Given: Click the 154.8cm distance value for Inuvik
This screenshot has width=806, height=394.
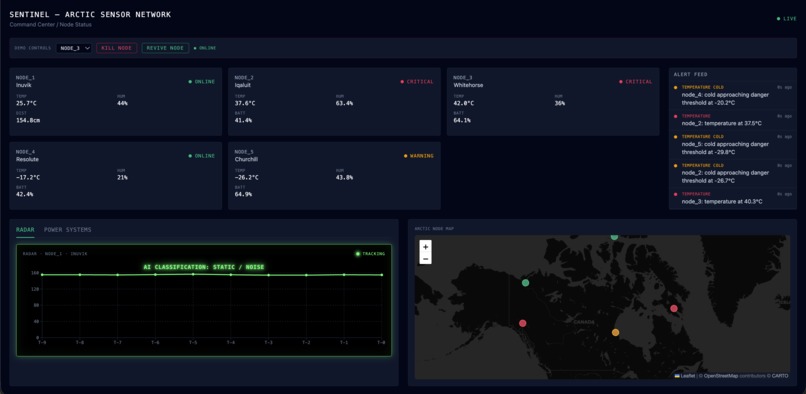Looking at the screenshot, I should (28, 120).
